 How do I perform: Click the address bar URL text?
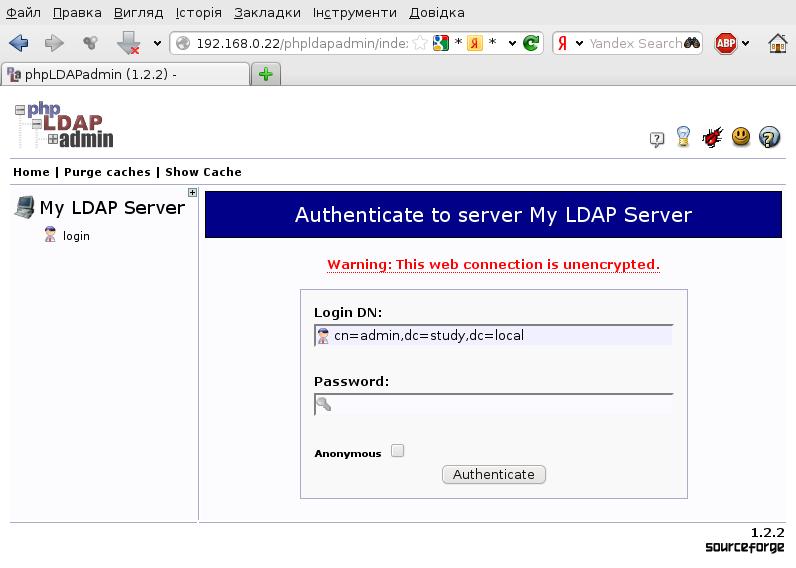302,44
